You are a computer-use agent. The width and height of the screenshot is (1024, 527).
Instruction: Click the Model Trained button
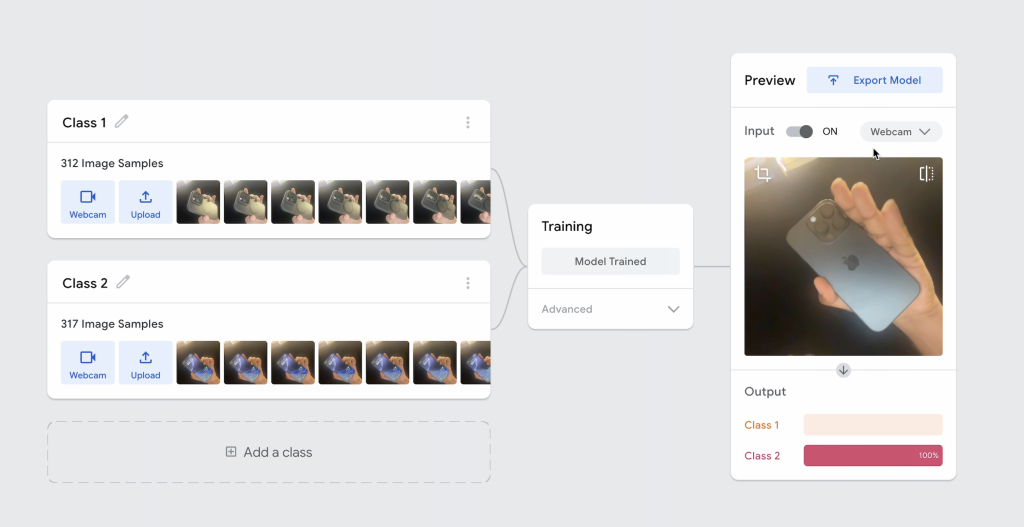tap(610, 261)
